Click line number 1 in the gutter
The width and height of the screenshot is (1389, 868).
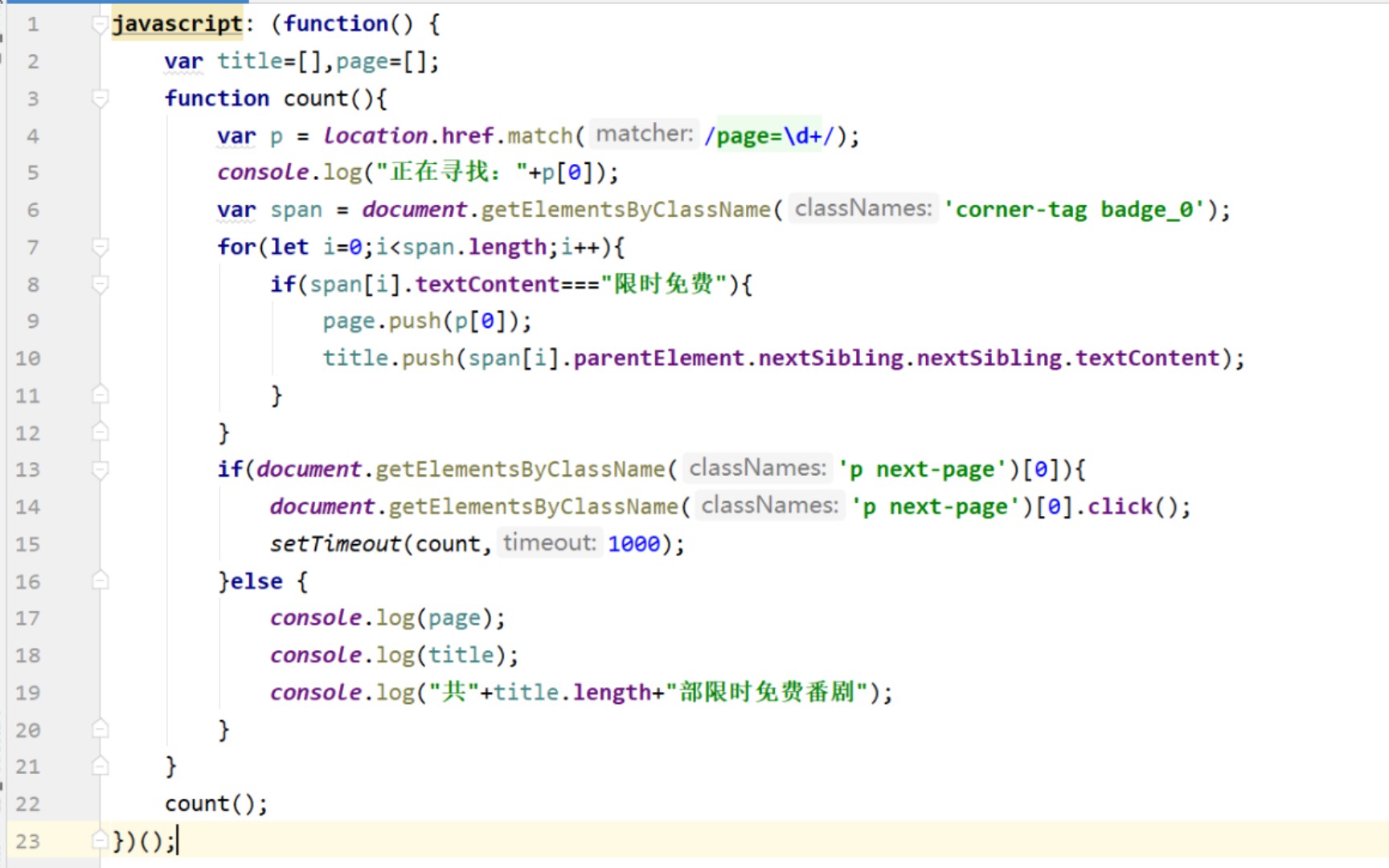[33, 25]
